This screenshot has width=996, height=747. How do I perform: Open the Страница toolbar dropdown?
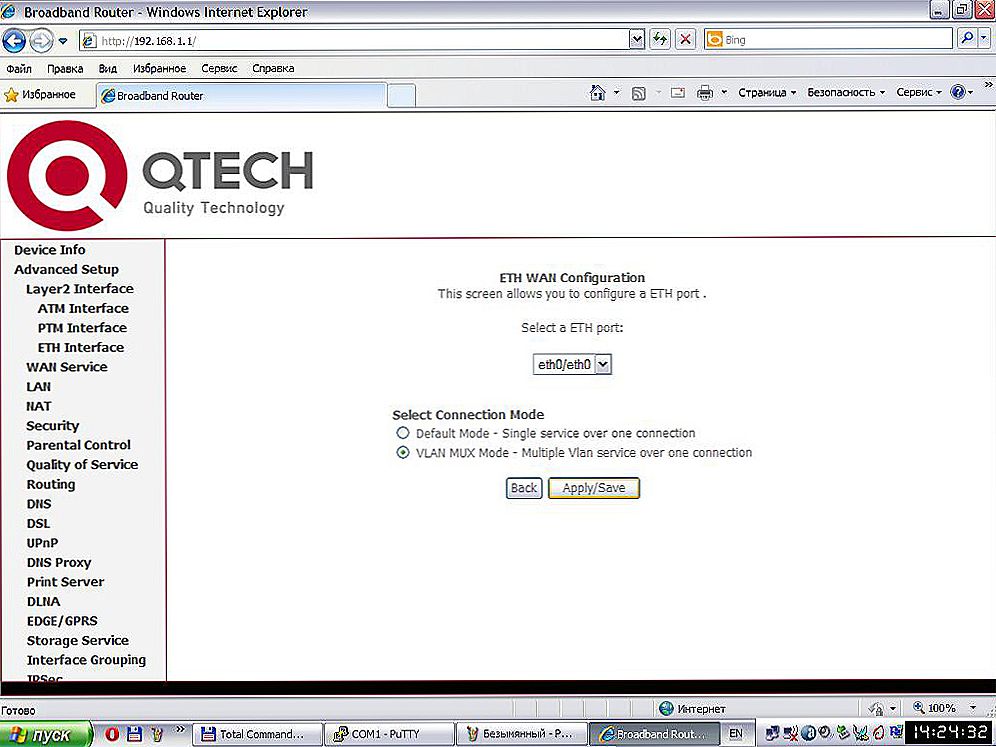click(767, 93)
